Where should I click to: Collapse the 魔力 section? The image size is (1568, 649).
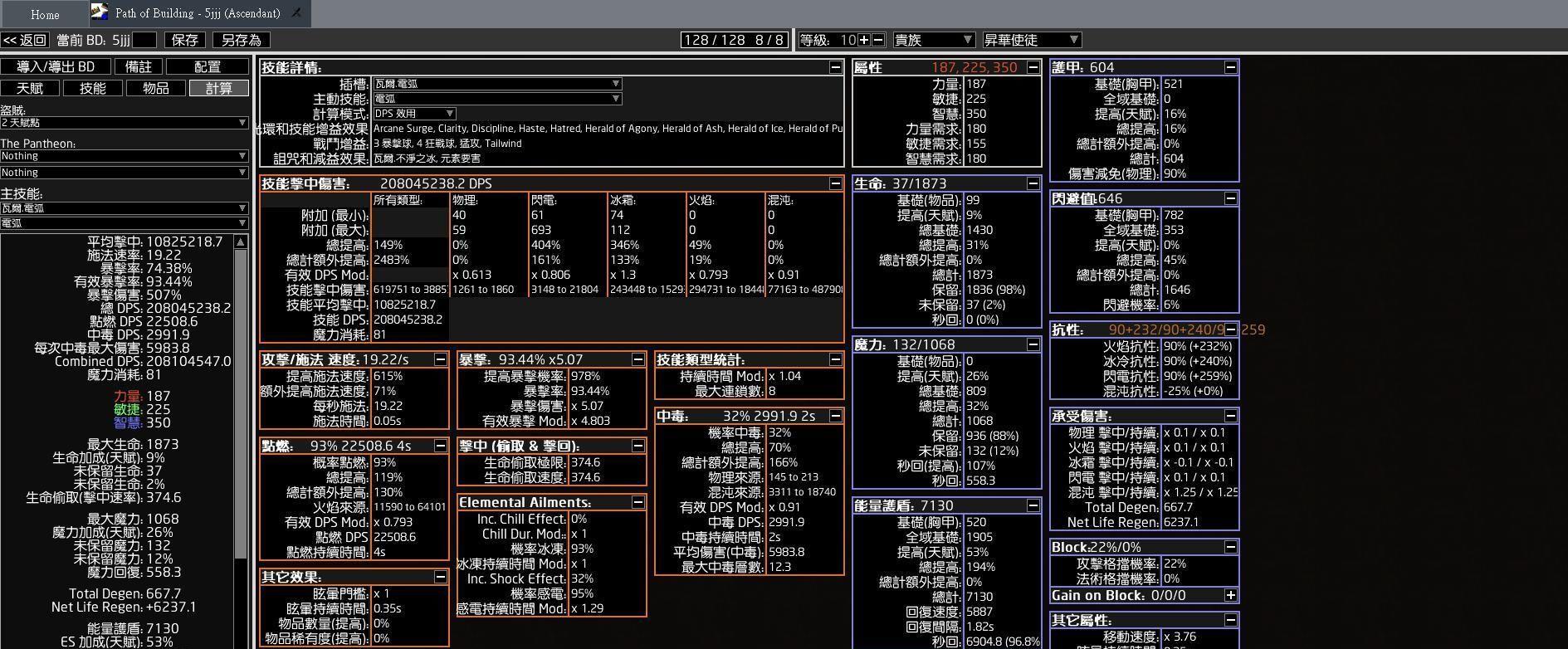click(1033, 344)
